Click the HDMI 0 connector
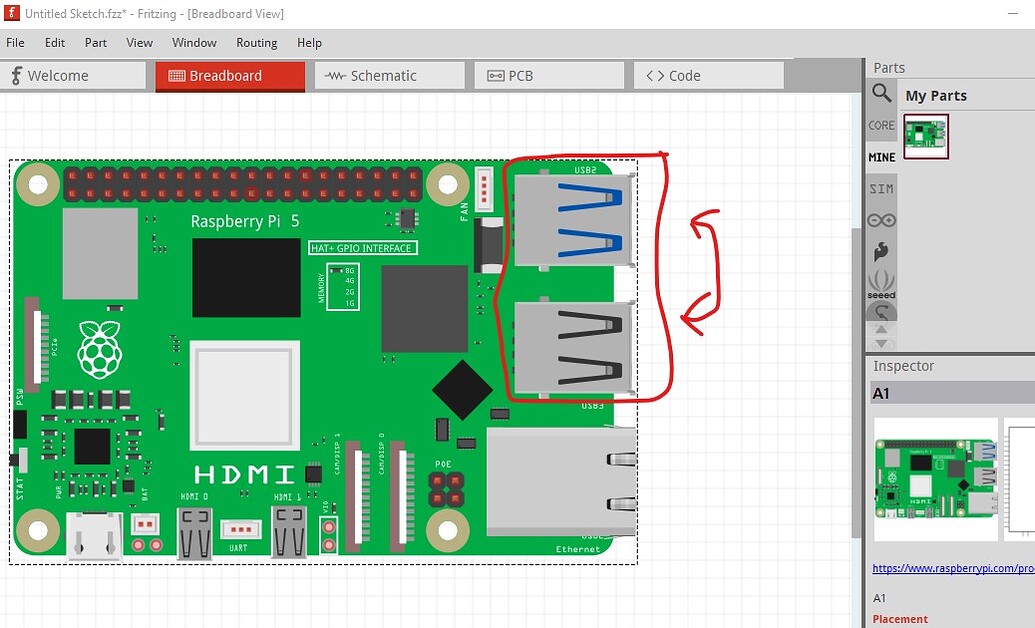This screenshot has height=628, width=1035. click(195, 534)
